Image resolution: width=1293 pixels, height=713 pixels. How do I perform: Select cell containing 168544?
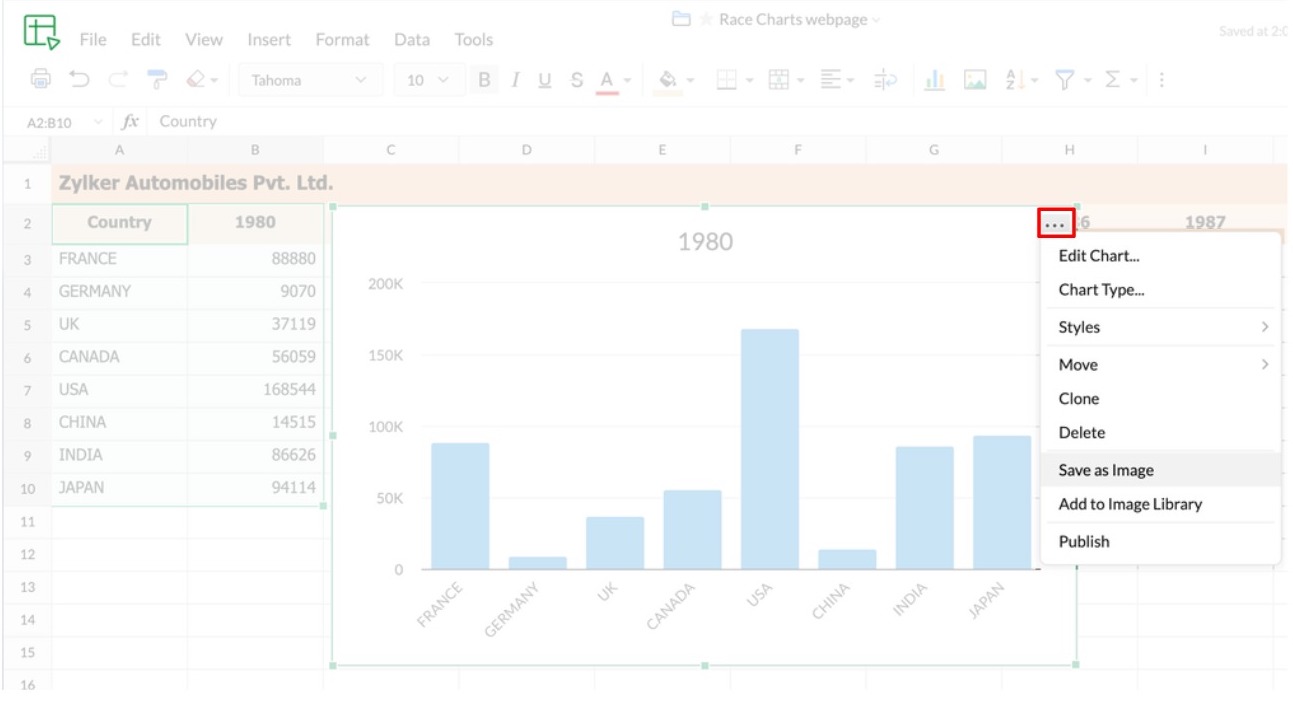click(255, 389)
